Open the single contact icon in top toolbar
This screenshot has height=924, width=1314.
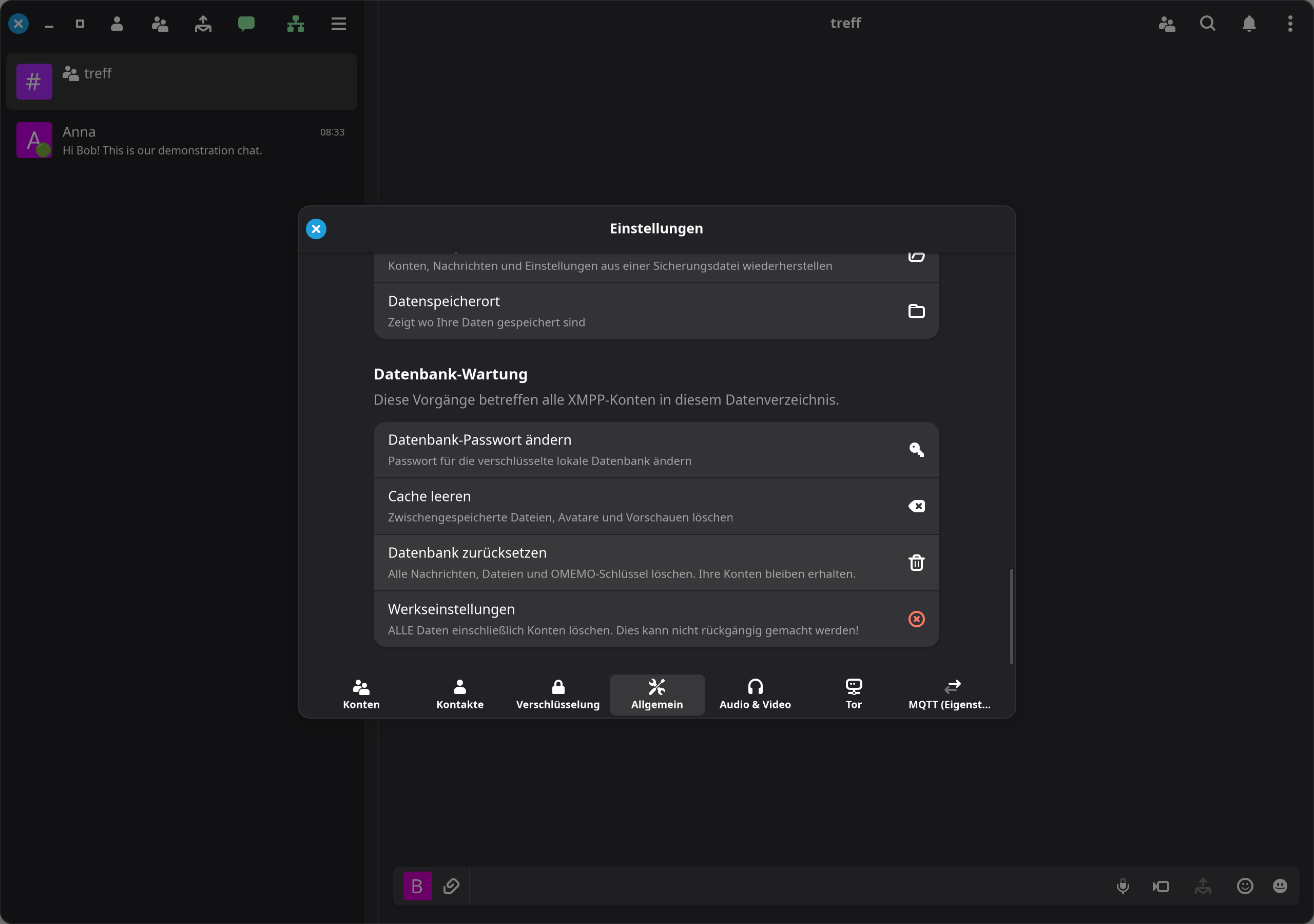tap(117, 24)
